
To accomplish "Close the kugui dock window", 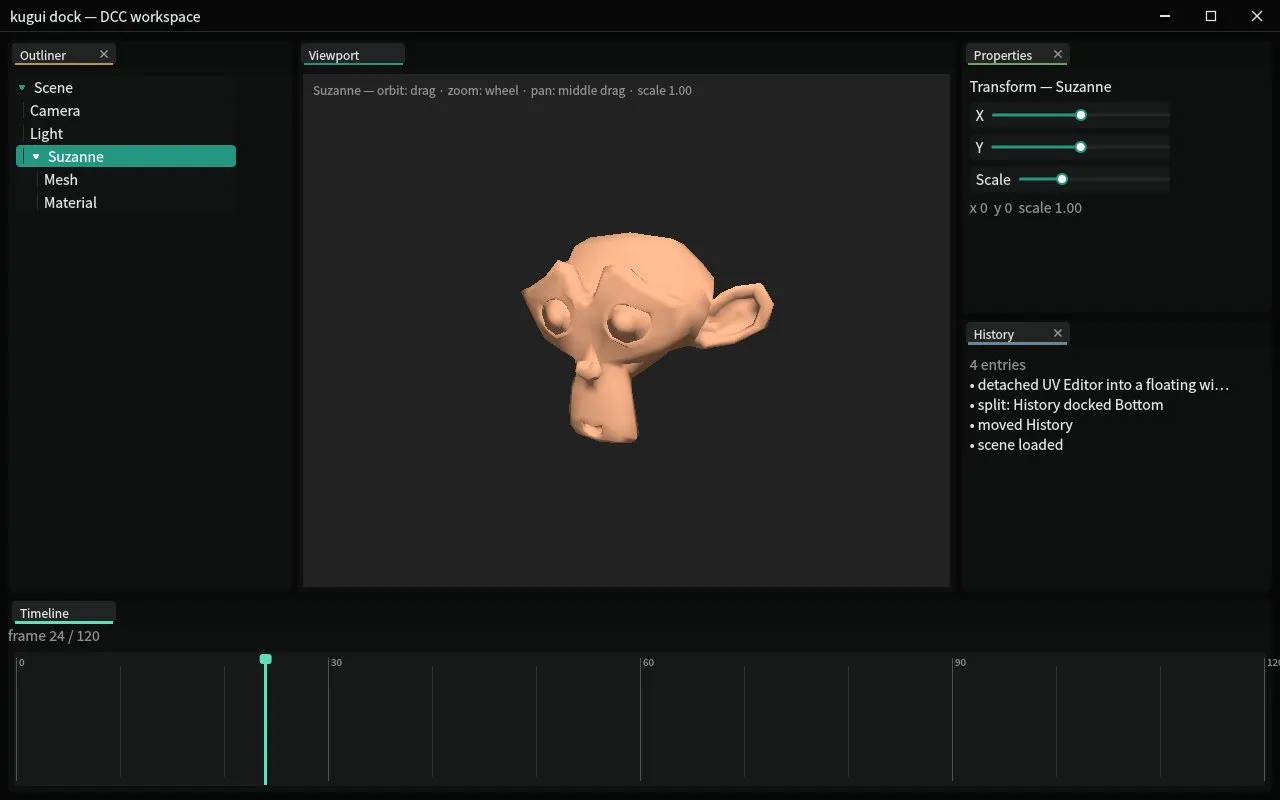I will coord(1257,16).
